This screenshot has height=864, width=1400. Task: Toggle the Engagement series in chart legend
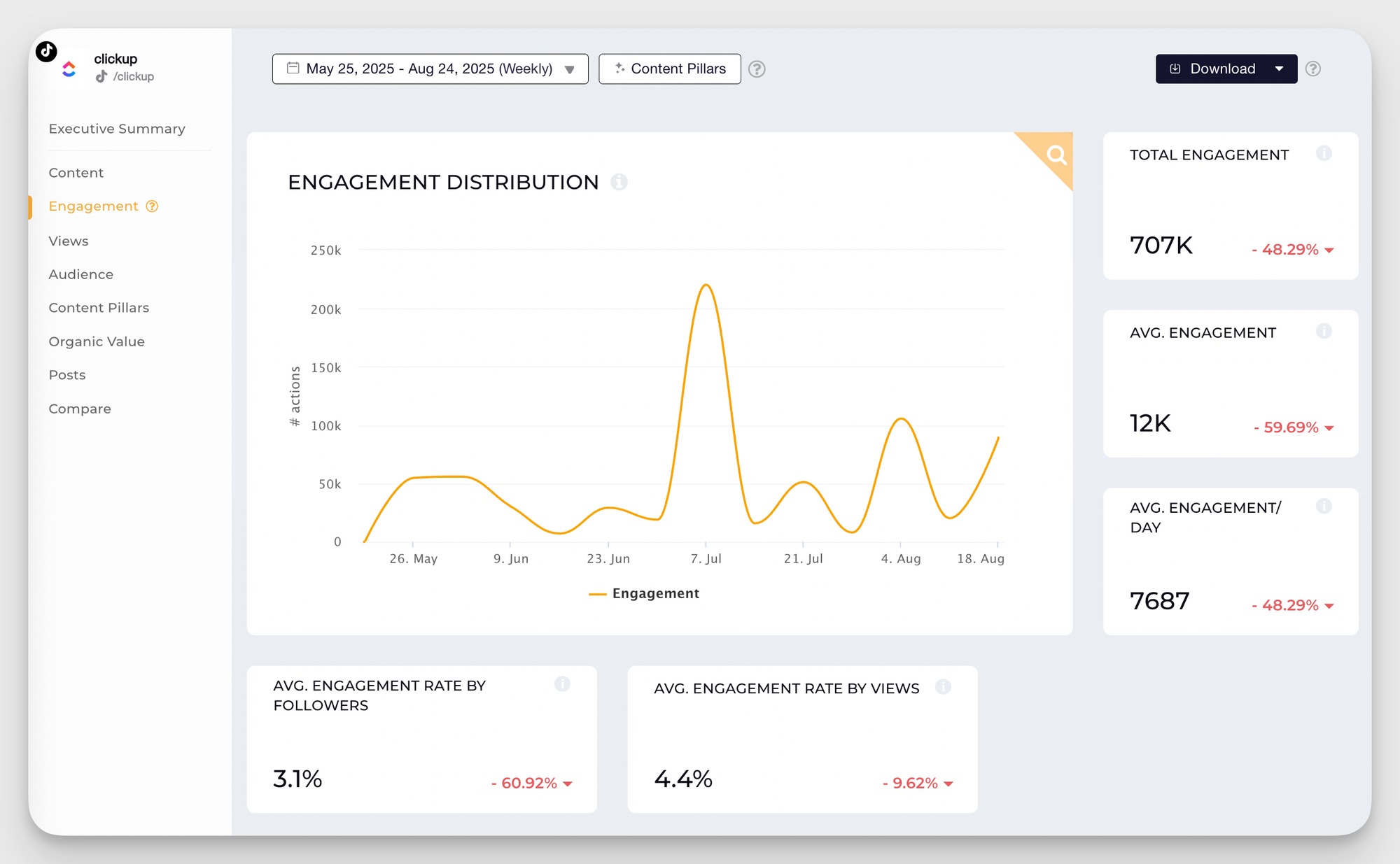(644, 593)
